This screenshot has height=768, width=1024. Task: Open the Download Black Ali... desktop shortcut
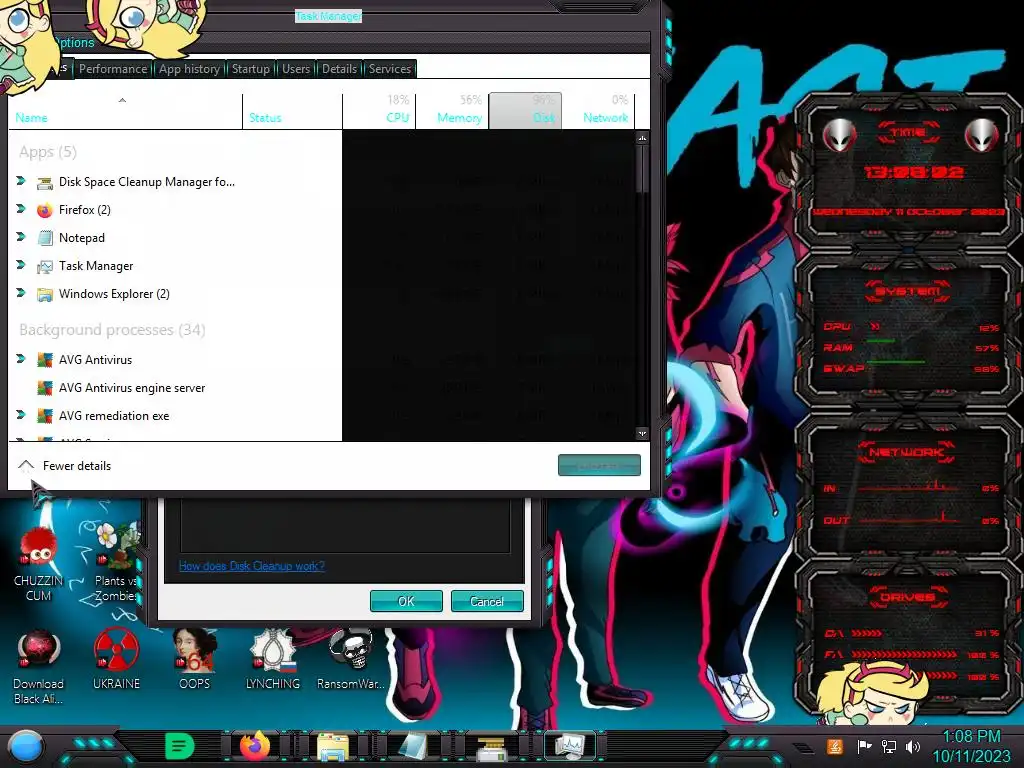coord(39,667)
